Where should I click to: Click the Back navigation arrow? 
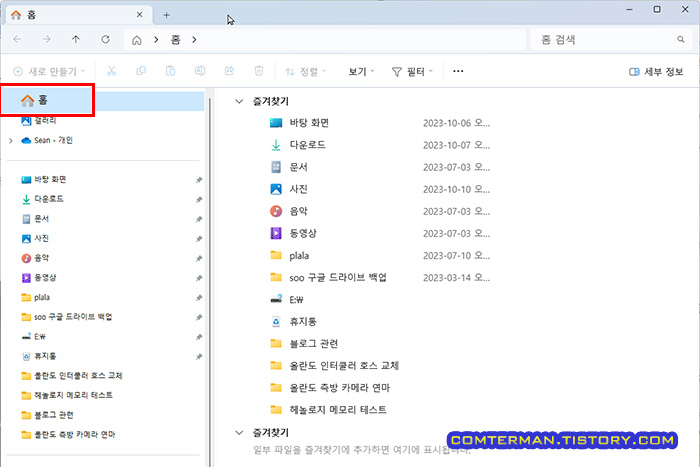pos(17,39)
